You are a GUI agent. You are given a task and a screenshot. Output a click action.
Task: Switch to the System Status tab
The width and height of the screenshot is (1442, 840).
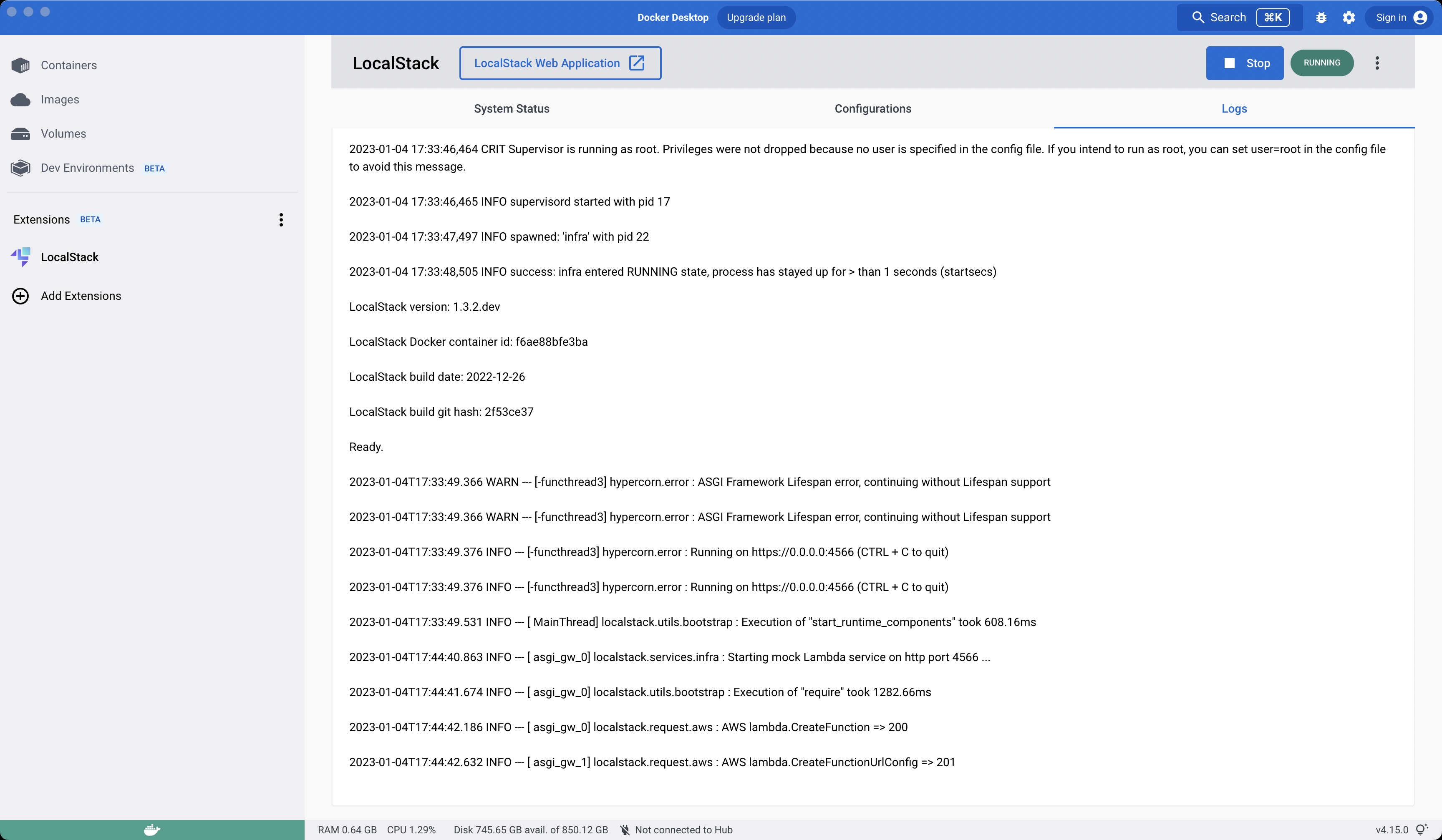511,108
